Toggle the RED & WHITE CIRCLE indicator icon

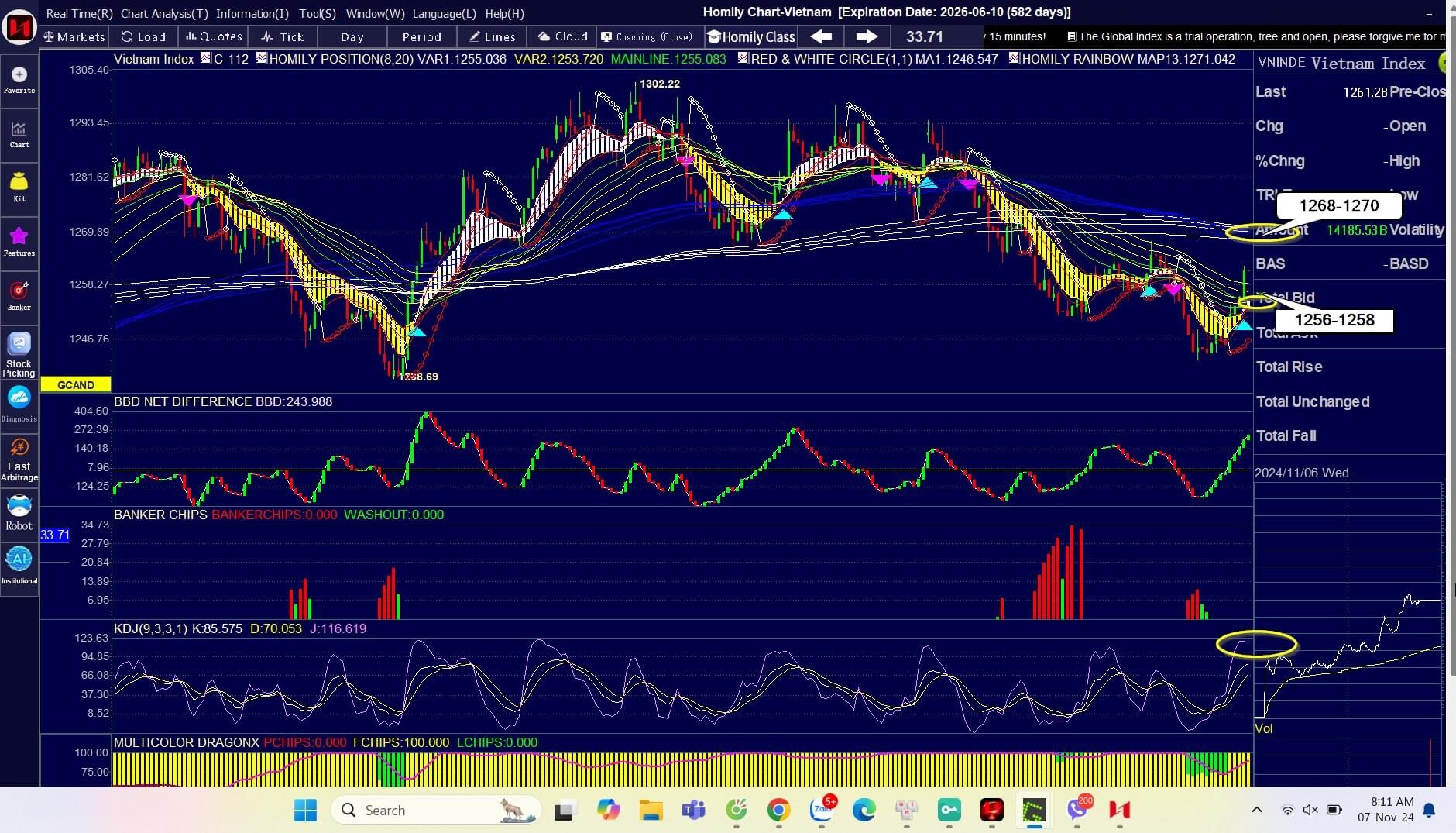tap(743, 58)
